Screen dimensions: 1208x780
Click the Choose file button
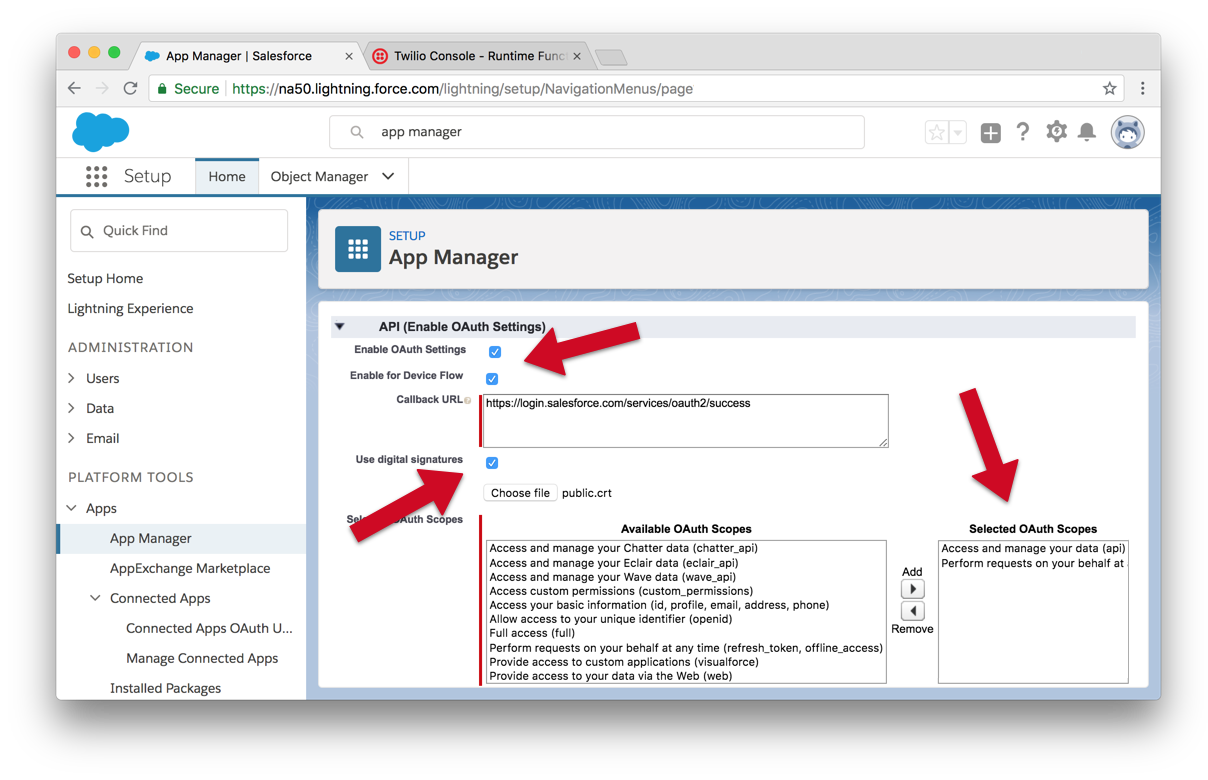(x=520, y=493)
